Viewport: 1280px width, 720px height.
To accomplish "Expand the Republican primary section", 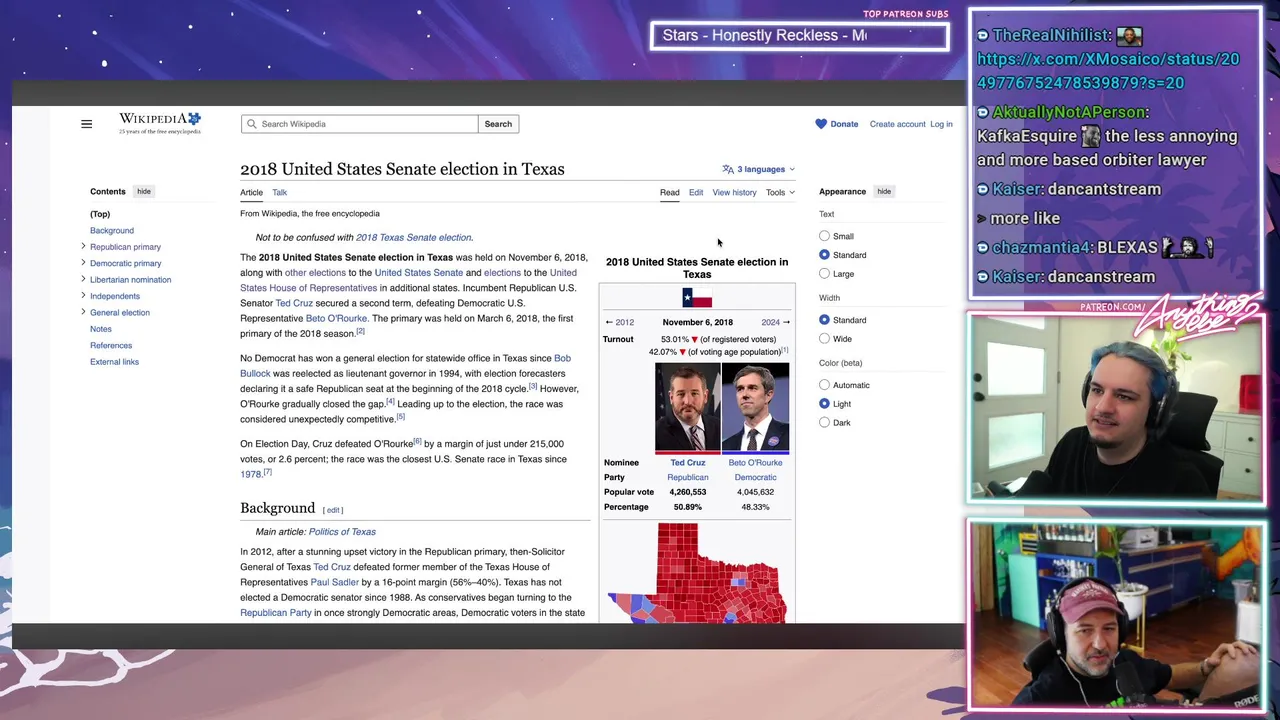I will (x=83, y=246).
